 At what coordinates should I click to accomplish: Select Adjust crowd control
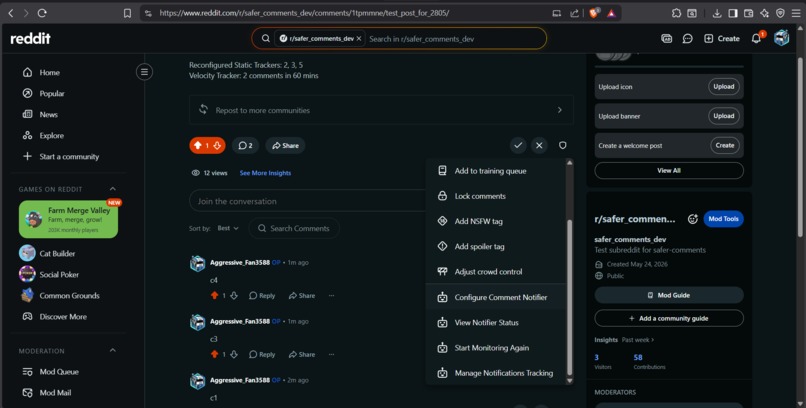[496, 272]
